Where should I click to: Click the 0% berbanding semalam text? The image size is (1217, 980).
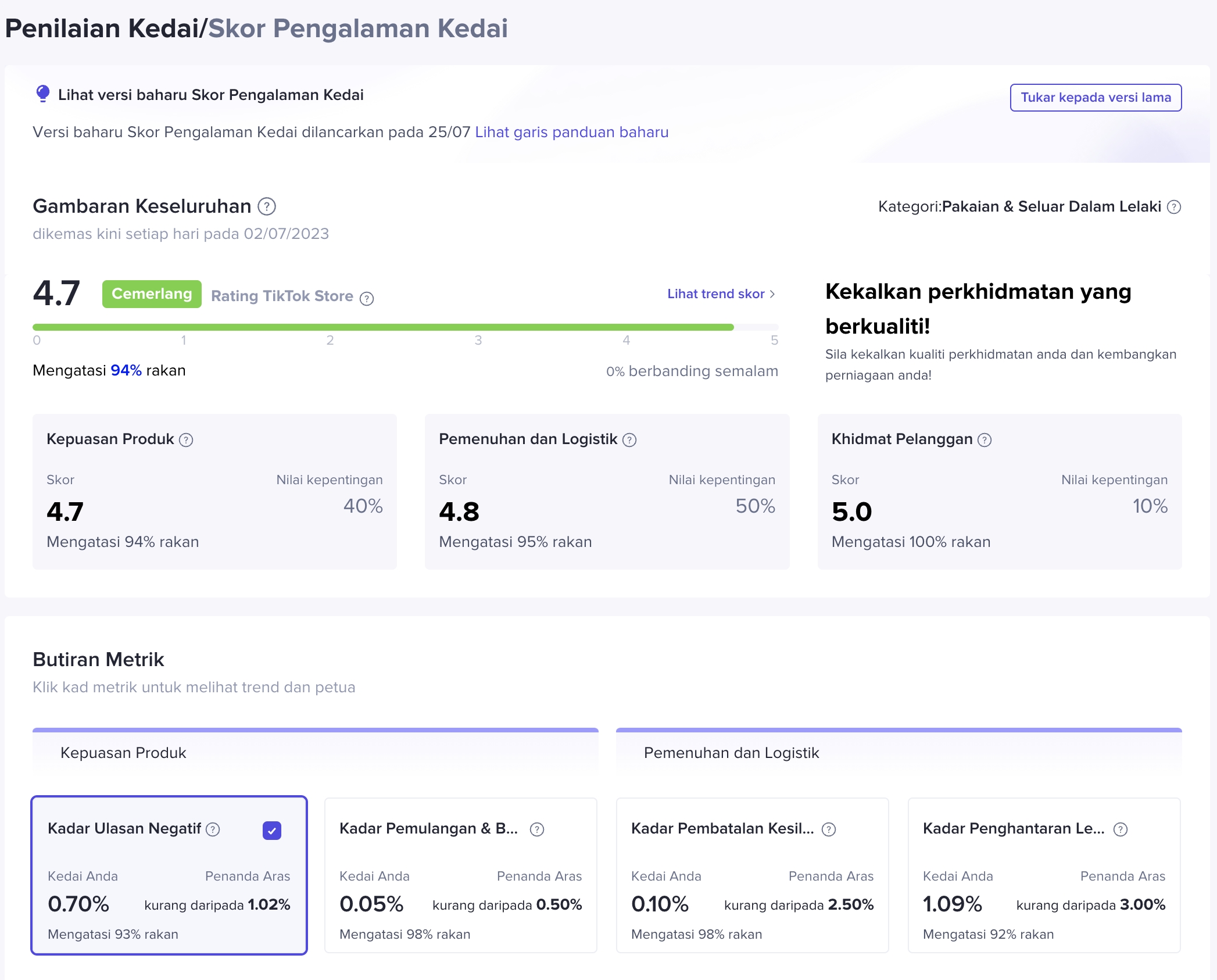click(692, 371)
